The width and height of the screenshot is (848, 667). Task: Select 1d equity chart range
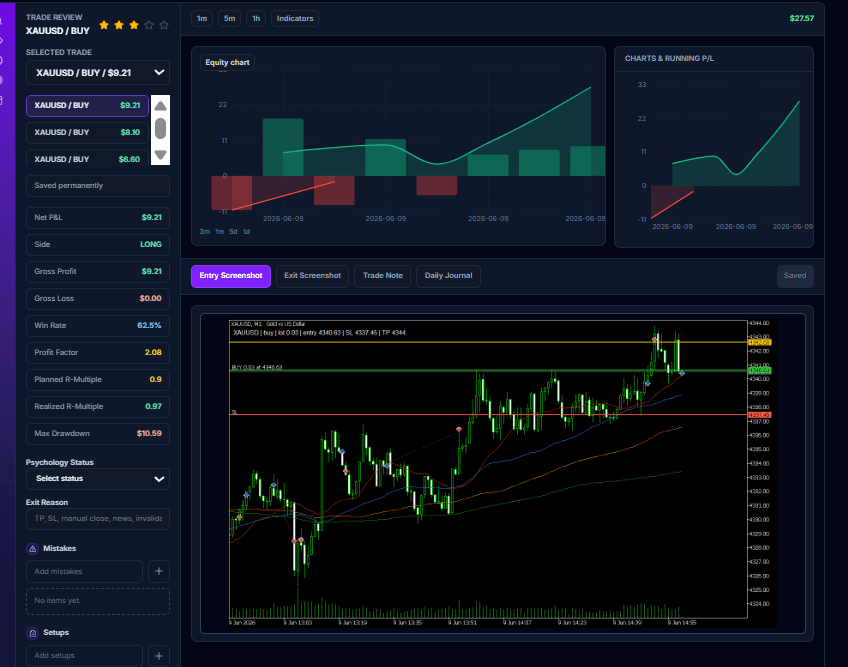click(246, 232)
